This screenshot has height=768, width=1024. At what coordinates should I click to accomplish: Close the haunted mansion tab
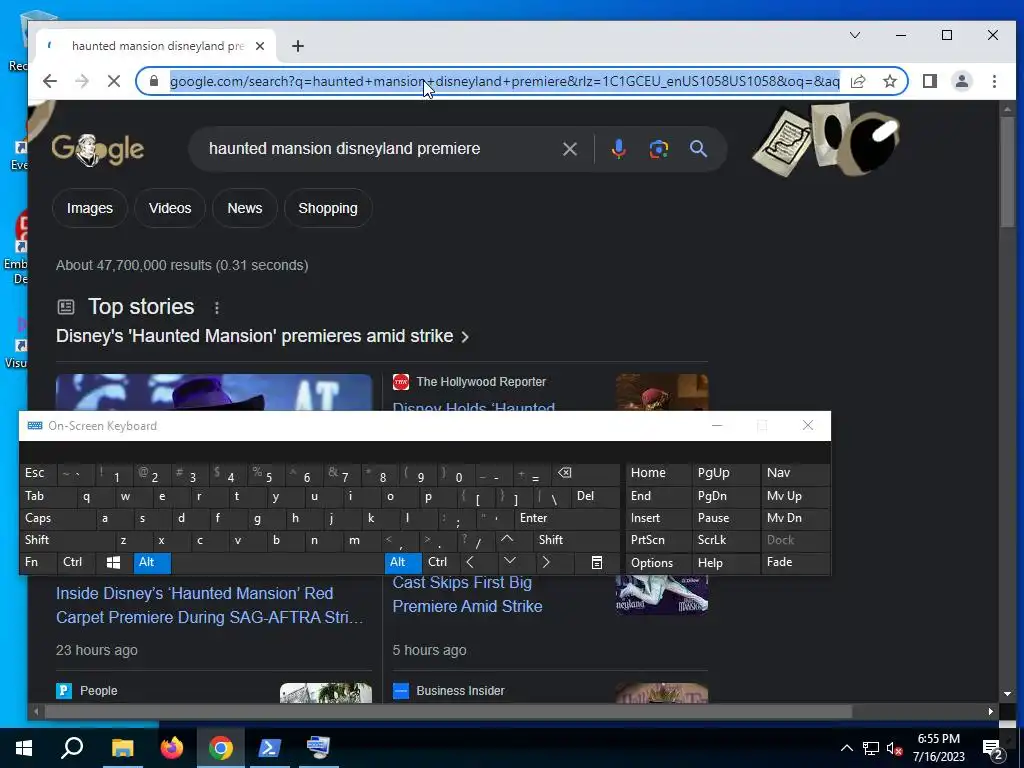coord(260,46)
